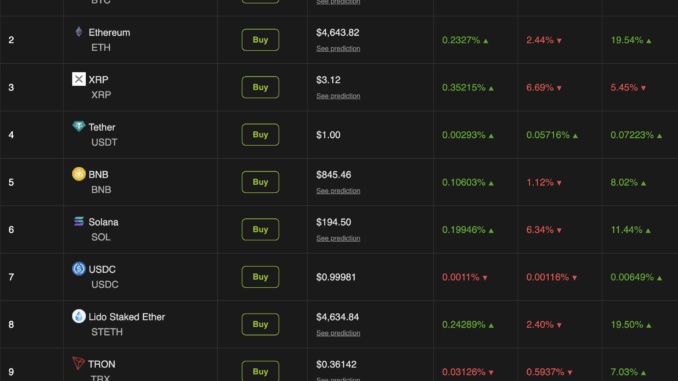Click the Lido Staked Ether logo icon

click(x=79, y=316)
